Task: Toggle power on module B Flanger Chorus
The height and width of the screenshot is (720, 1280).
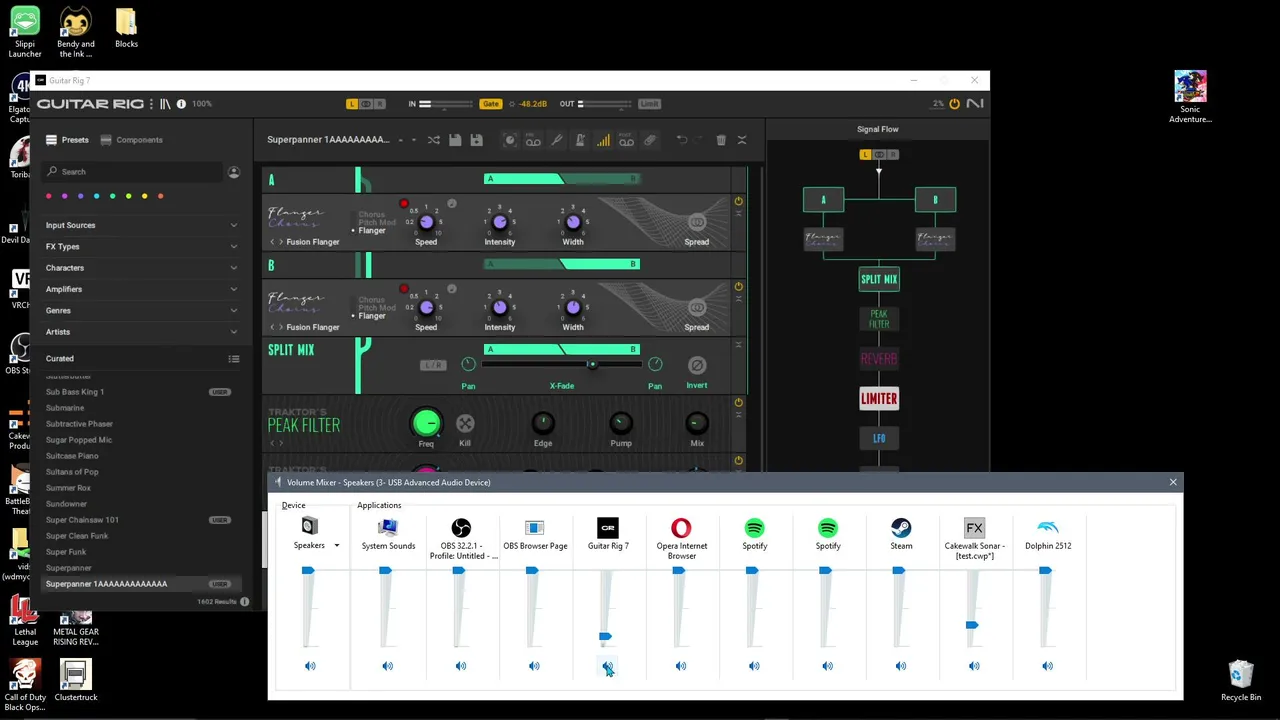Action: (738, 287)
